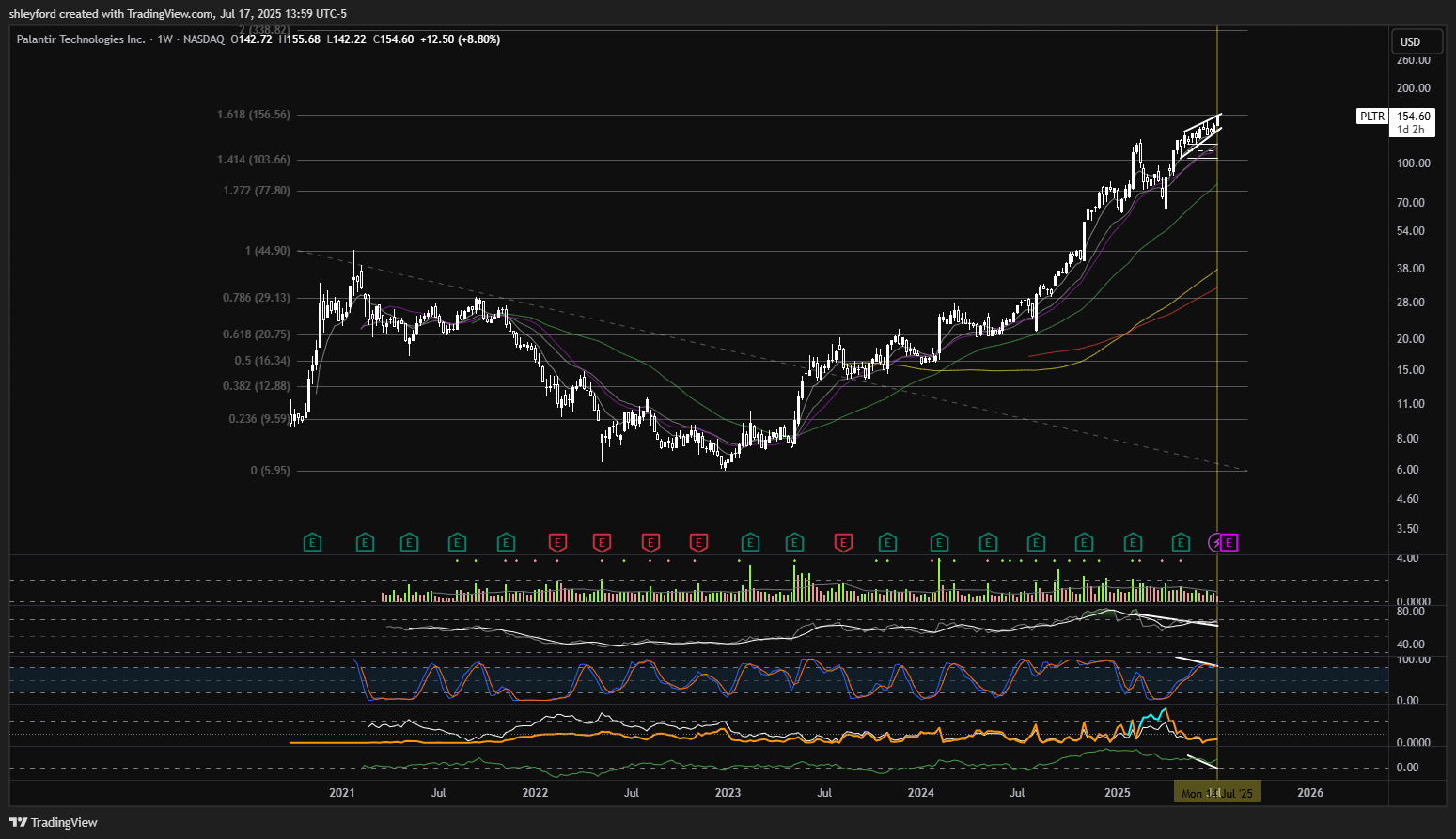
Task: Click the 2026 time axis label
Action: [1310, 793]
